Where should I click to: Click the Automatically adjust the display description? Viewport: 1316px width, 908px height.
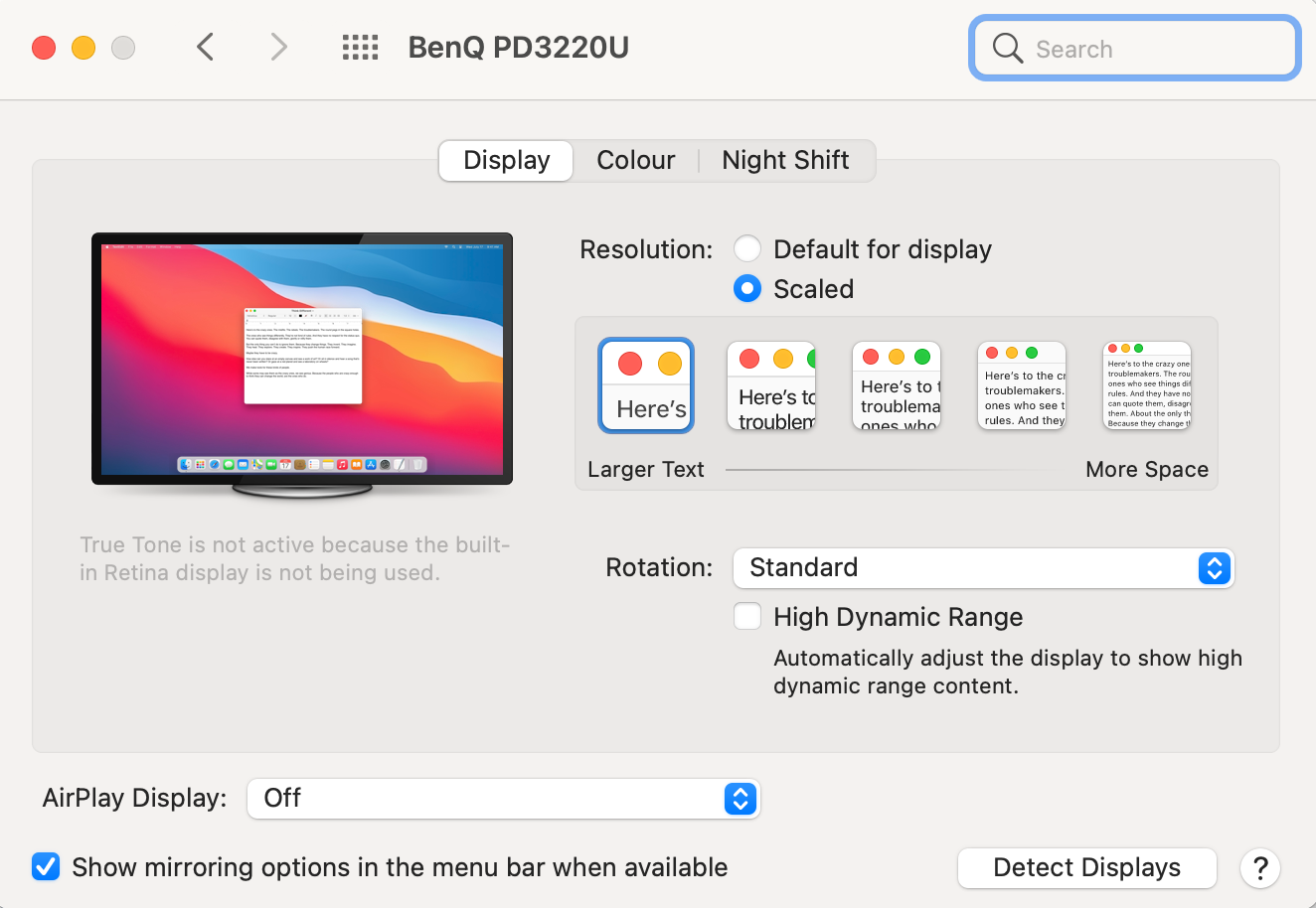[1008, 672]
